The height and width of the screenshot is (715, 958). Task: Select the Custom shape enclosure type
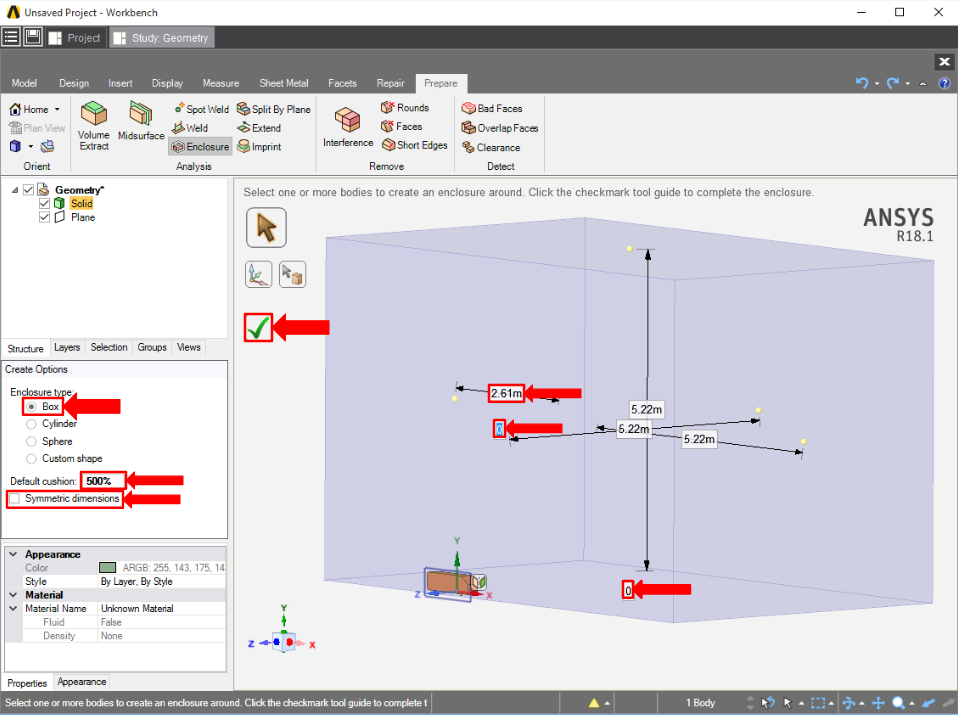tap(31, 458)
